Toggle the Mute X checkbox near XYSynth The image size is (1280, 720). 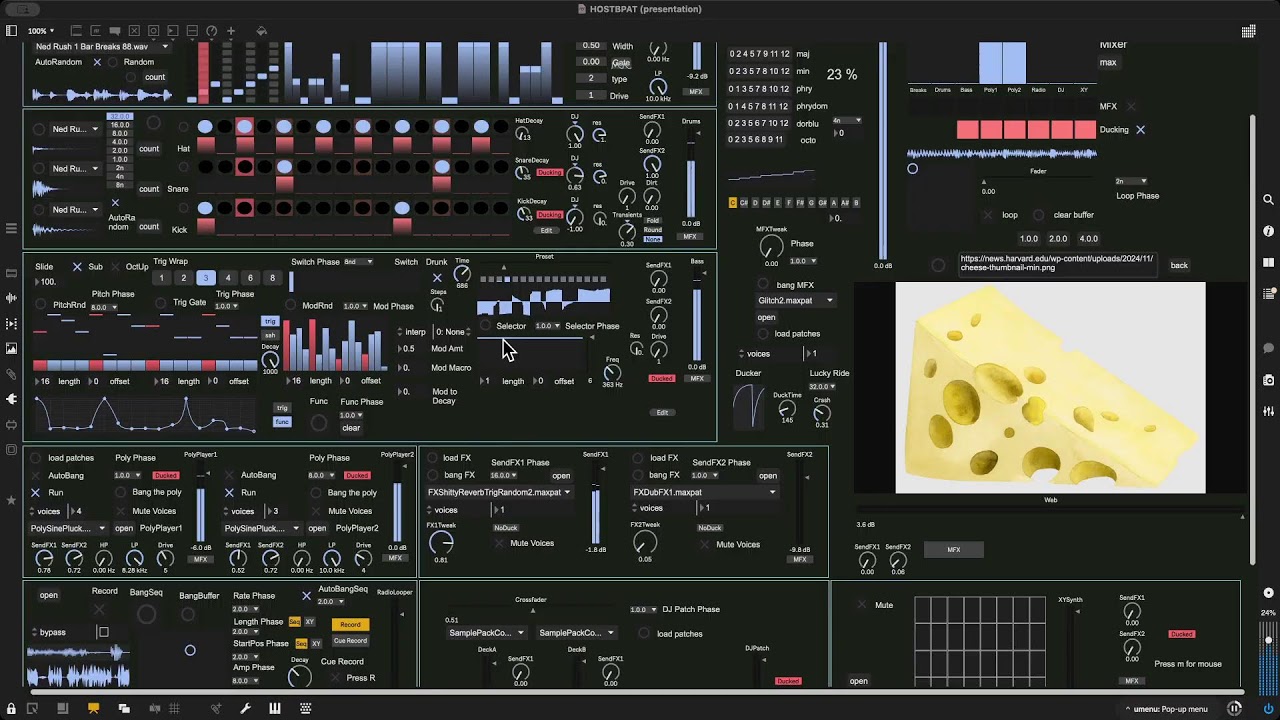[x=862, y=605]
